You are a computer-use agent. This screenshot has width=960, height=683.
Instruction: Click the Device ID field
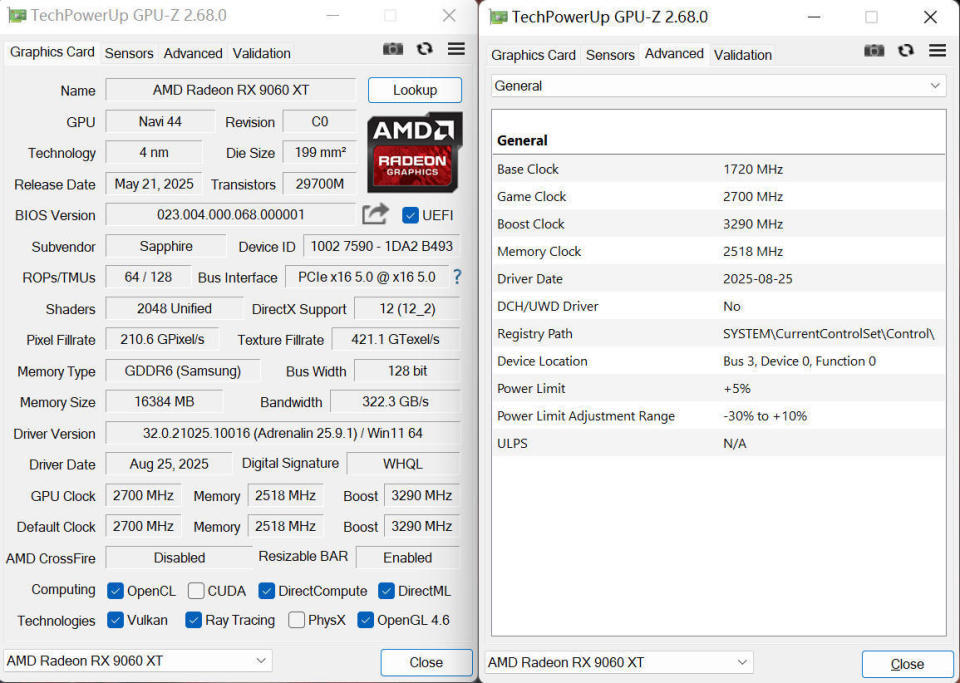pyautogui.click(x=381, y=246)
